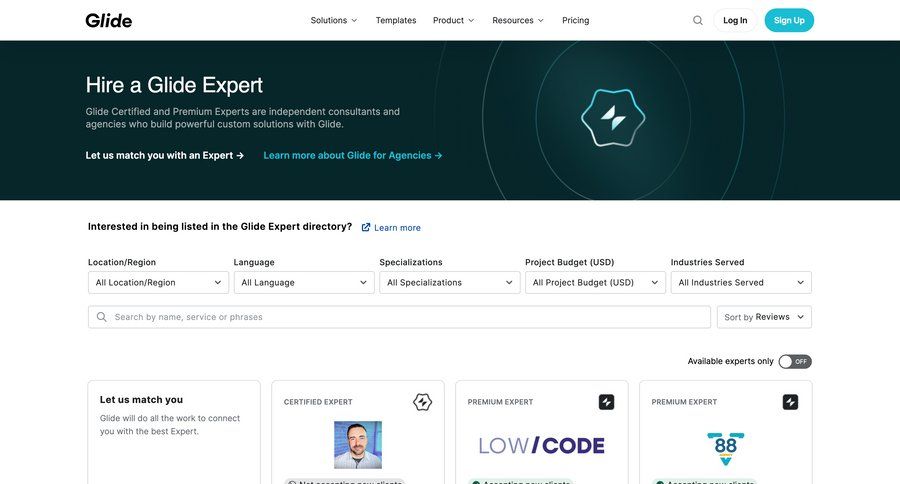Click the Premium badge on LOW/CODE card
The height and width of the screenshot is (484, 900).
606,402
